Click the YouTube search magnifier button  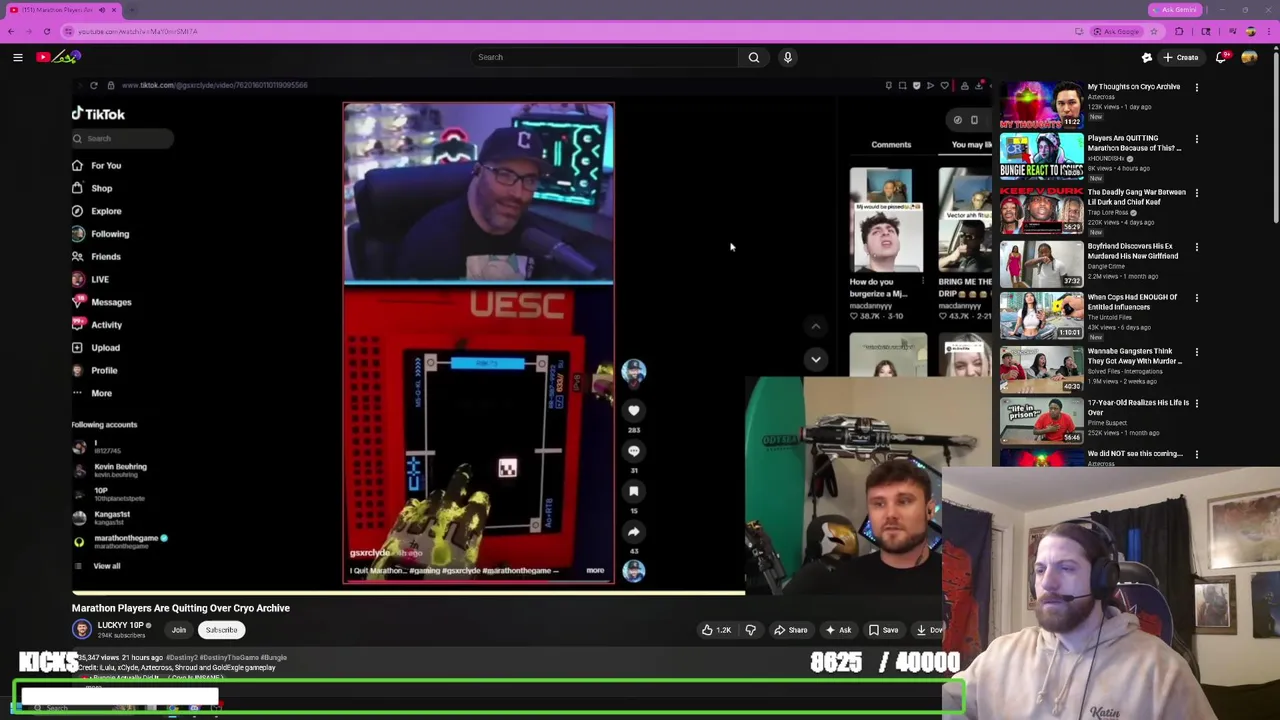click(x=754, y=57)
